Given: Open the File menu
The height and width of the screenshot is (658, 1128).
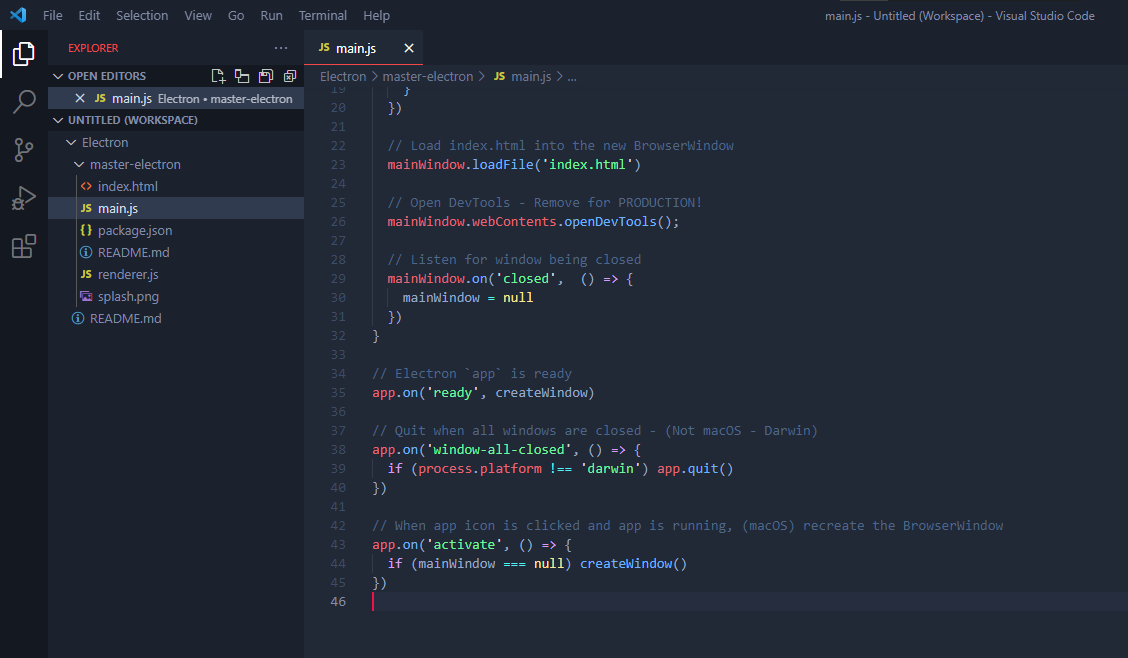Looking at the screenshot, I should [x=53, y=15].
